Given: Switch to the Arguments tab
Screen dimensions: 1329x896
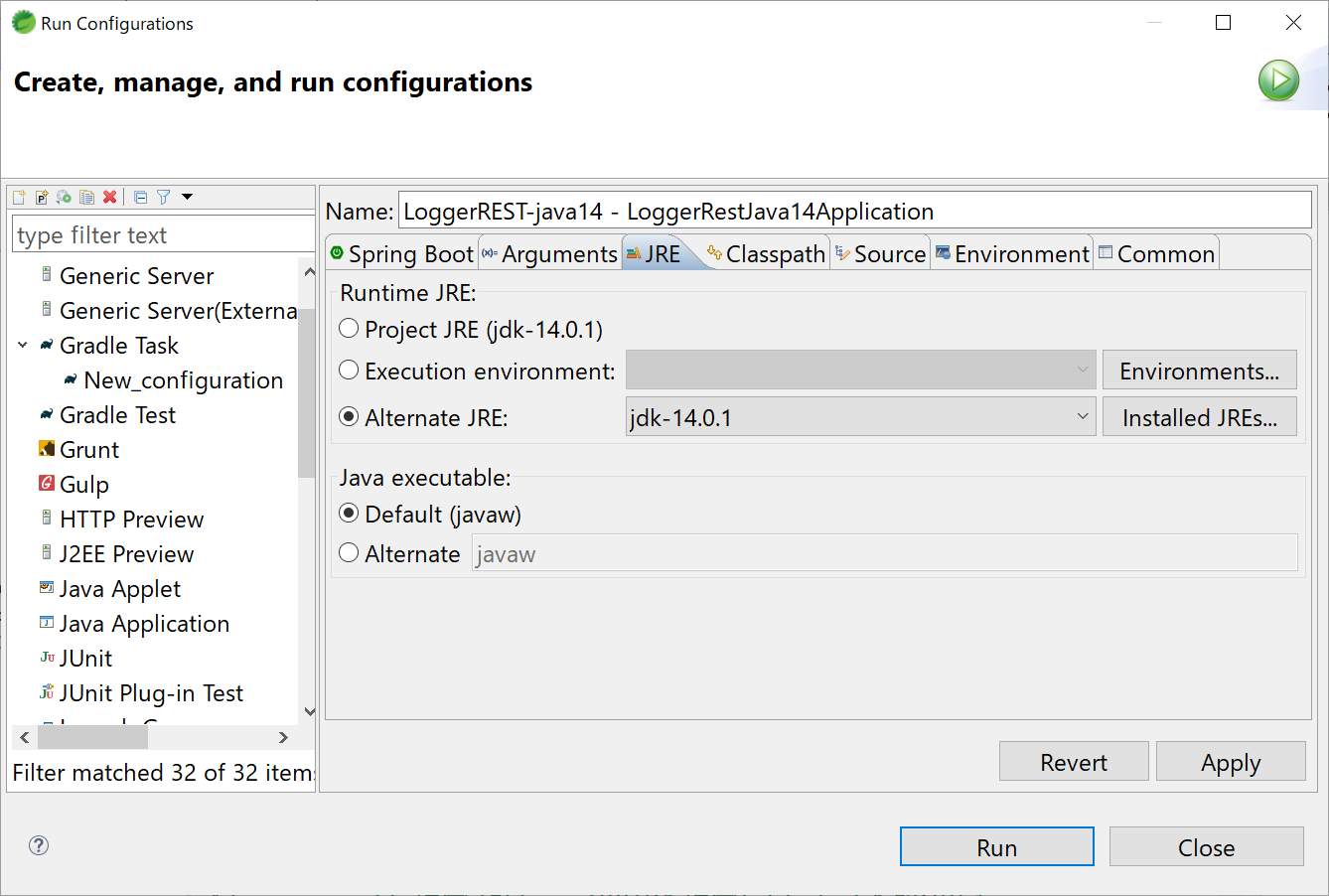Looking at the screenshot, I should pos(550,254).
